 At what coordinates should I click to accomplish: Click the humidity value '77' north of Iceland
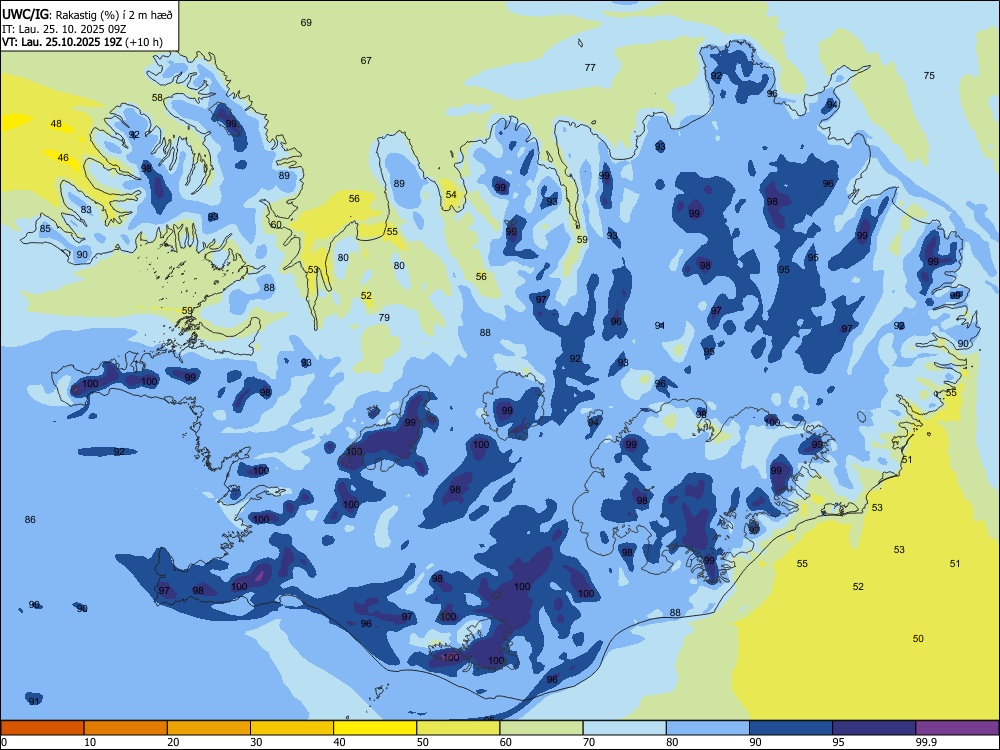[590, 68]
